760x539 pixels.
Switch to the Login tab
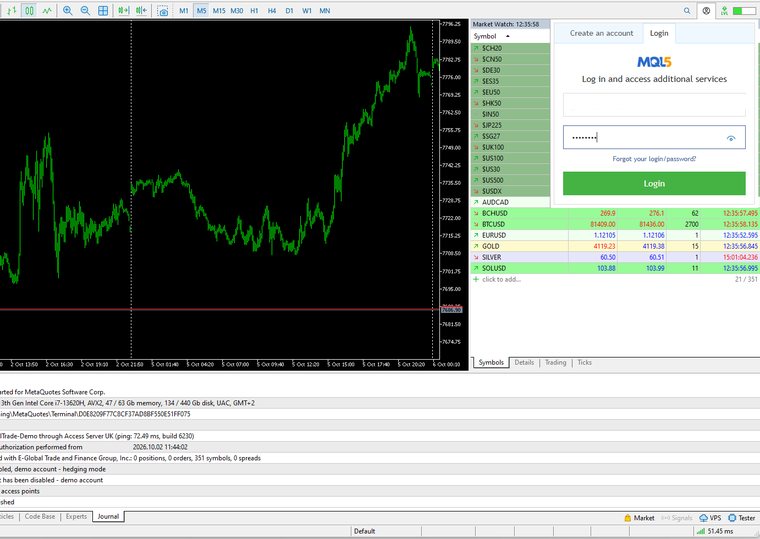coord(659,33)
